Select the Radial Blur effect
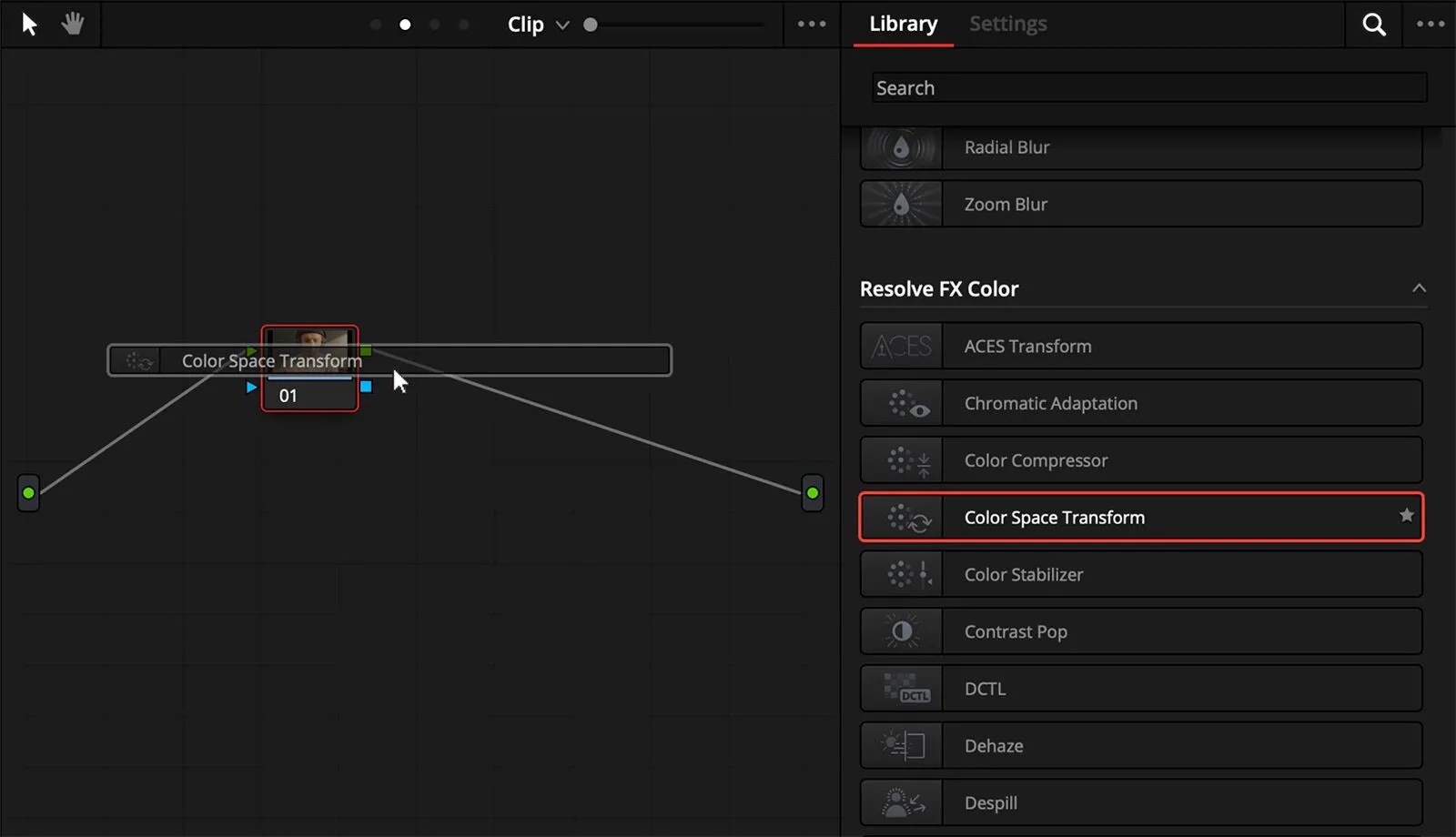Screen dimensions: 1456x837 (x=1141, y=147)
